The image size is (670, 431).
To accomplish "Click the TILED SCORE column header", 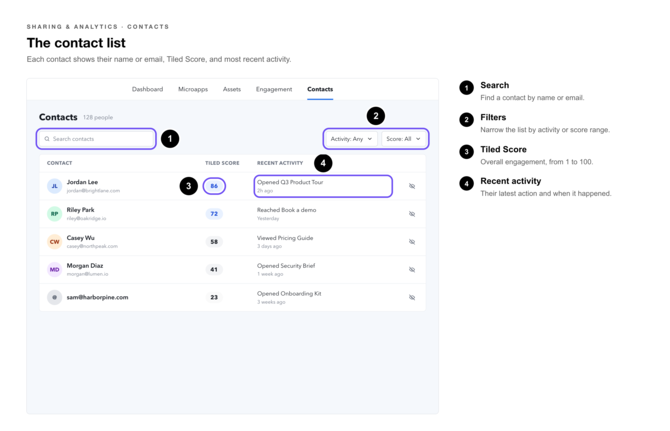I will point(222,163).
